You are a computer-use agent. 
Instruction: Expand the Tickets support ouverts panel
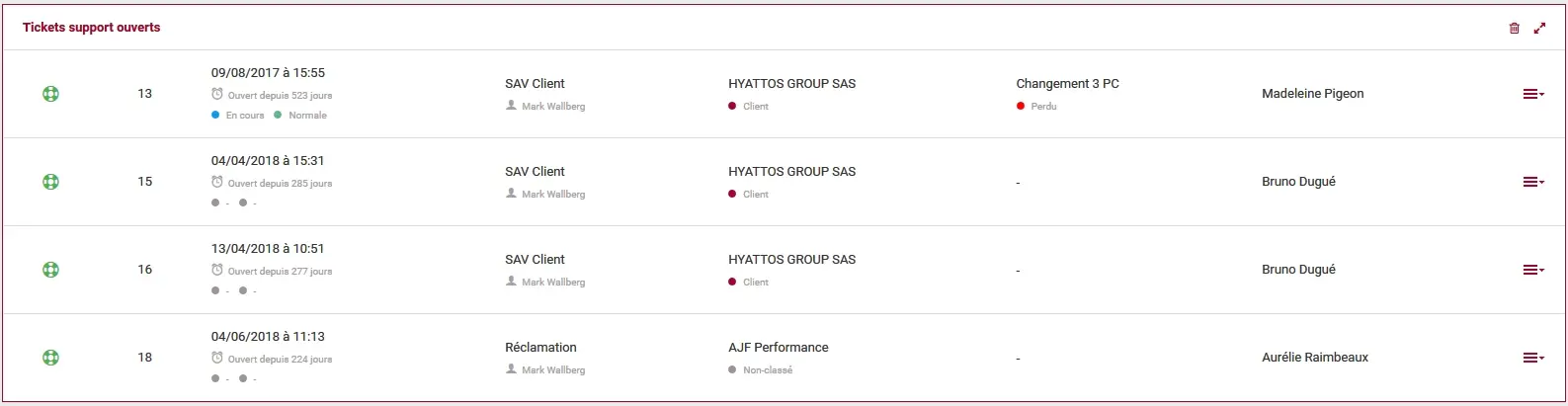pyautogui.click(x=1539, y=28)
